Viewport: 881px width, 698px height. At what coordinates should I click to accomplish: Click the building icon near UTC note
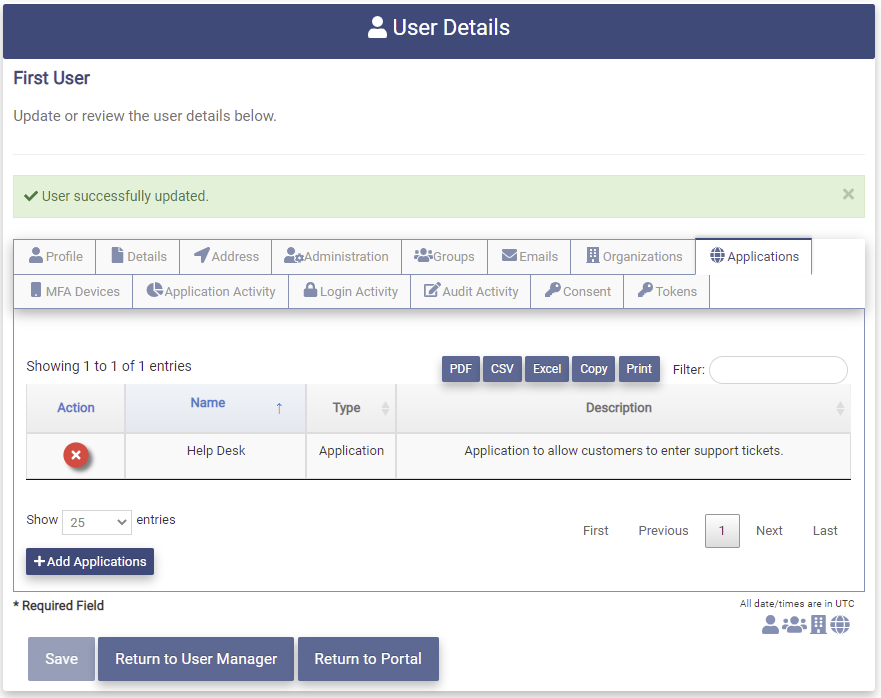(818, 624)
